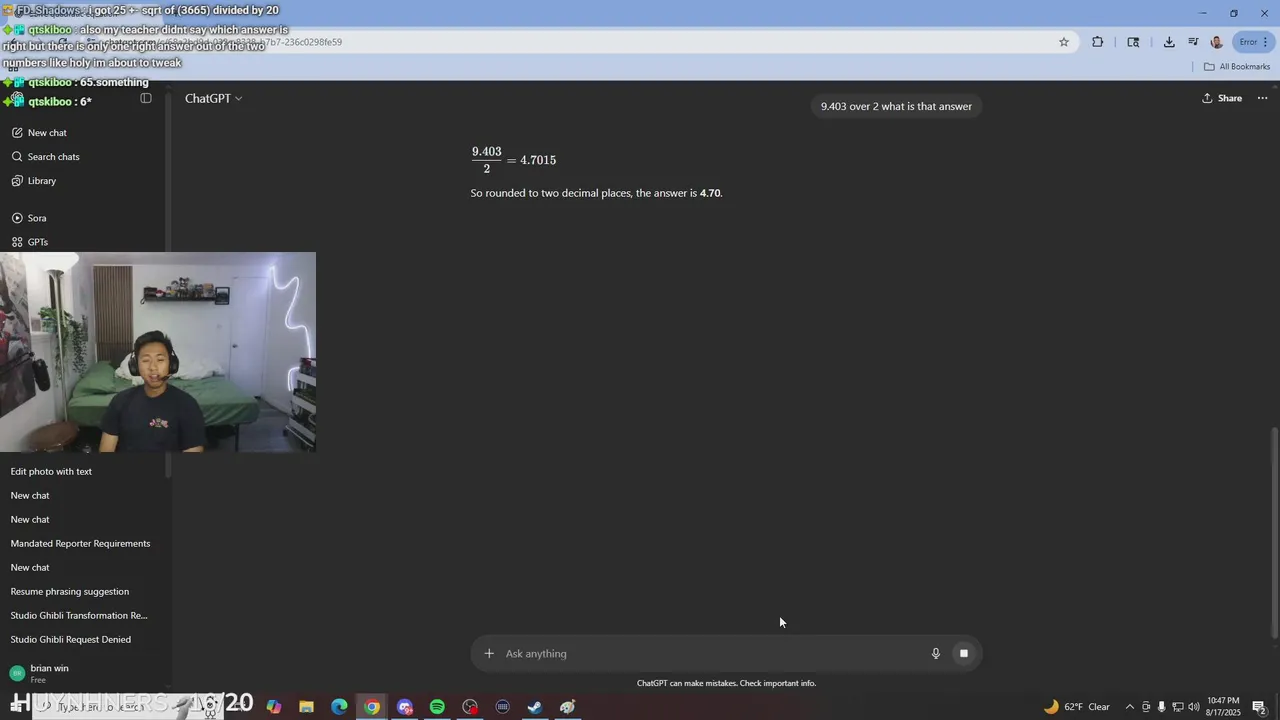
Task: Click the Ask anything input field
Action: point(710,653)
